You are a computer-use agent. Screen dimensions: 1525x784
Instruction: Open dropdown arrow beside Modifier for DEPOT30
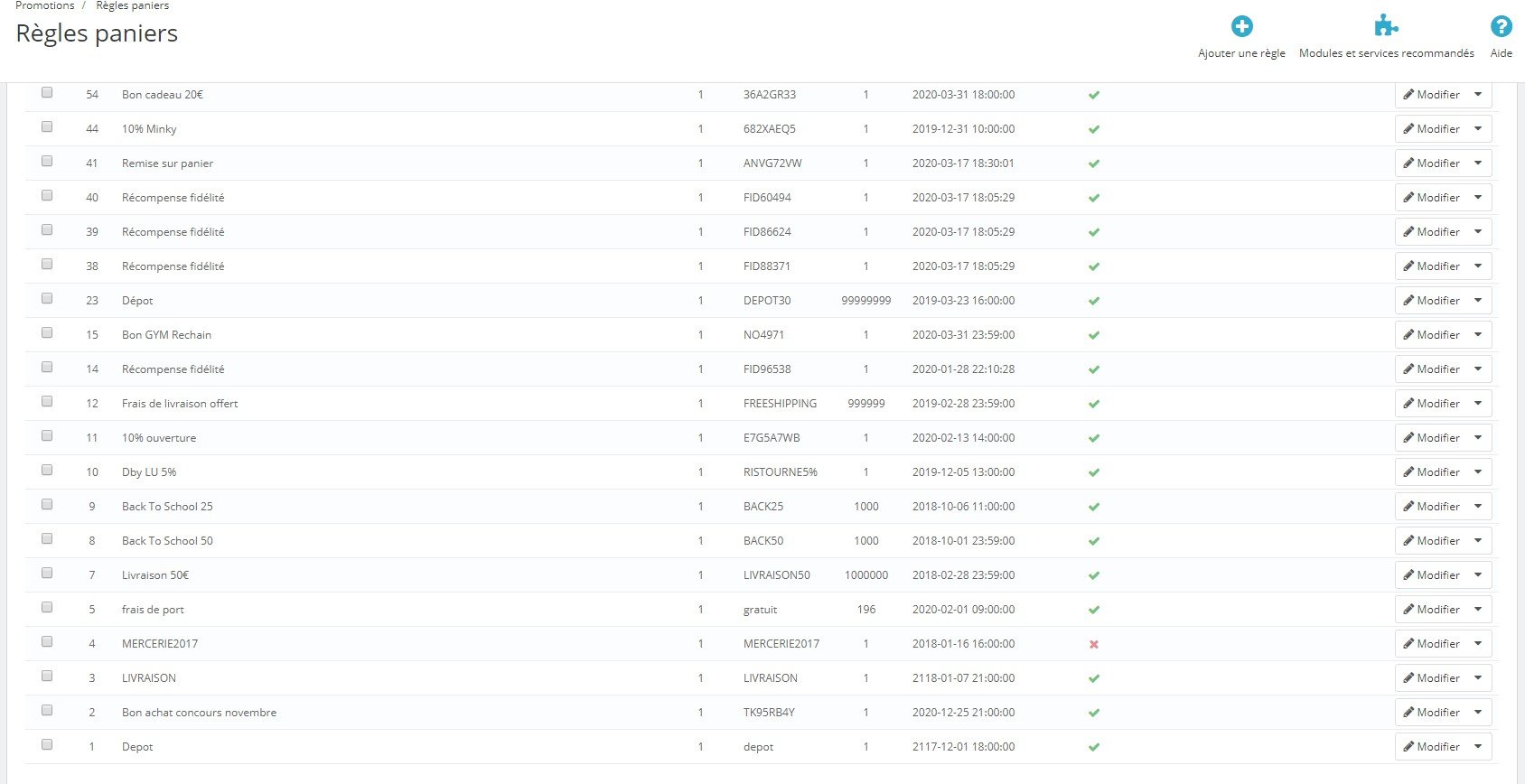pos(1478,300)
